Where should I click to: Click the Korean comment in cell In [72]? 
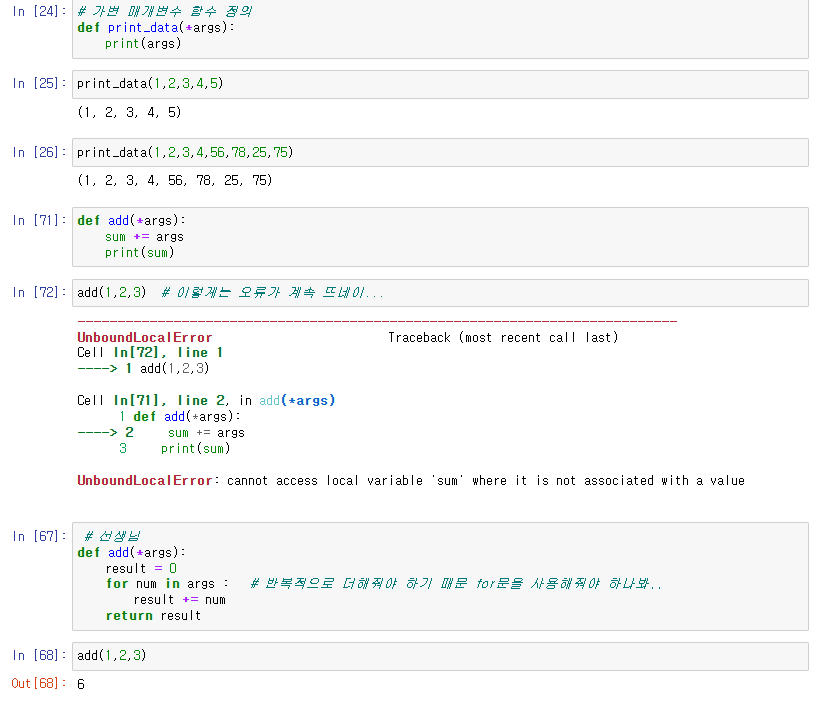coord(273,293)
